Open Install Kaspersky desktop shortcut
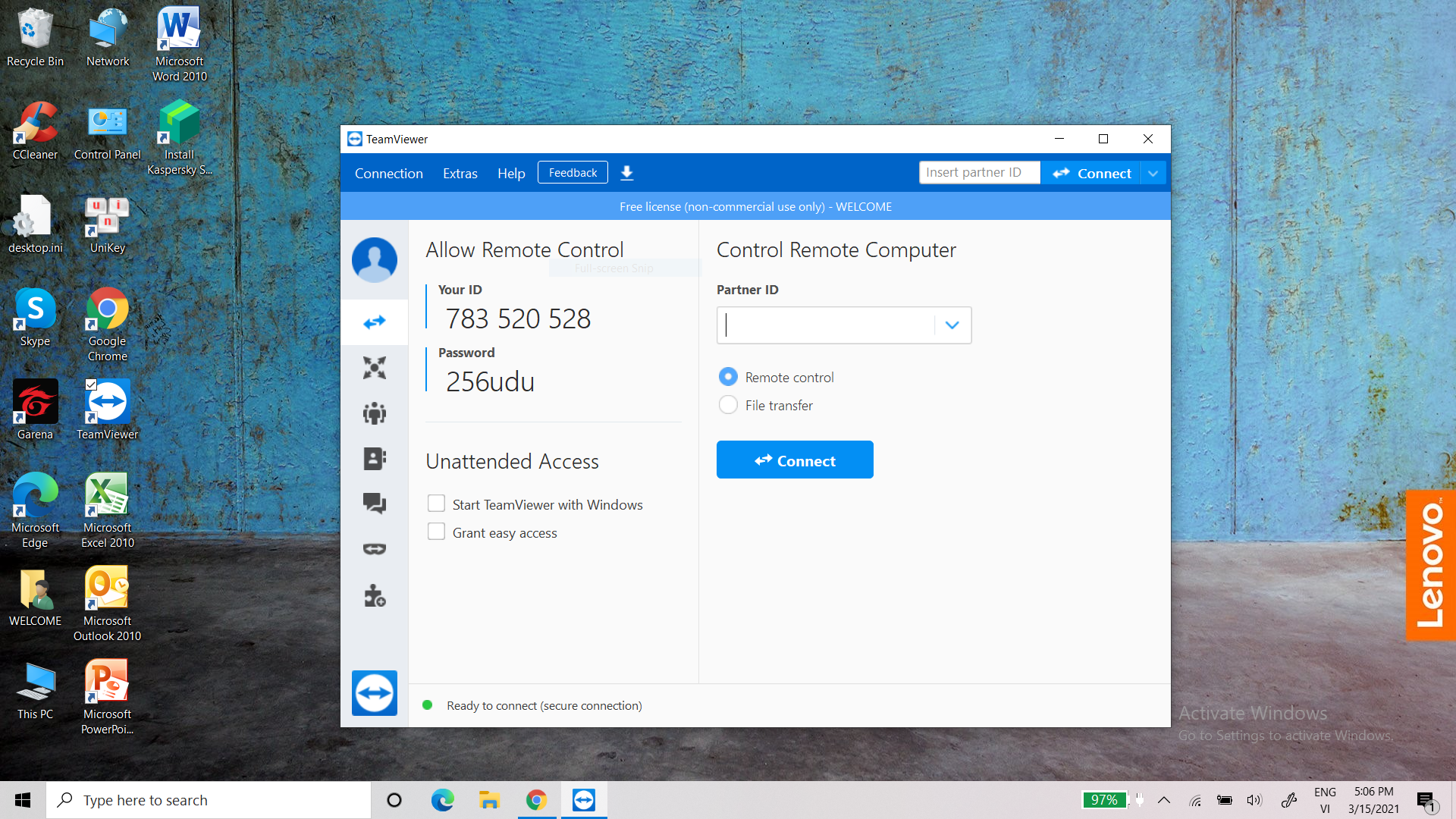The width and height of the screenshot is (1456, 819). [x=180, y=138]
